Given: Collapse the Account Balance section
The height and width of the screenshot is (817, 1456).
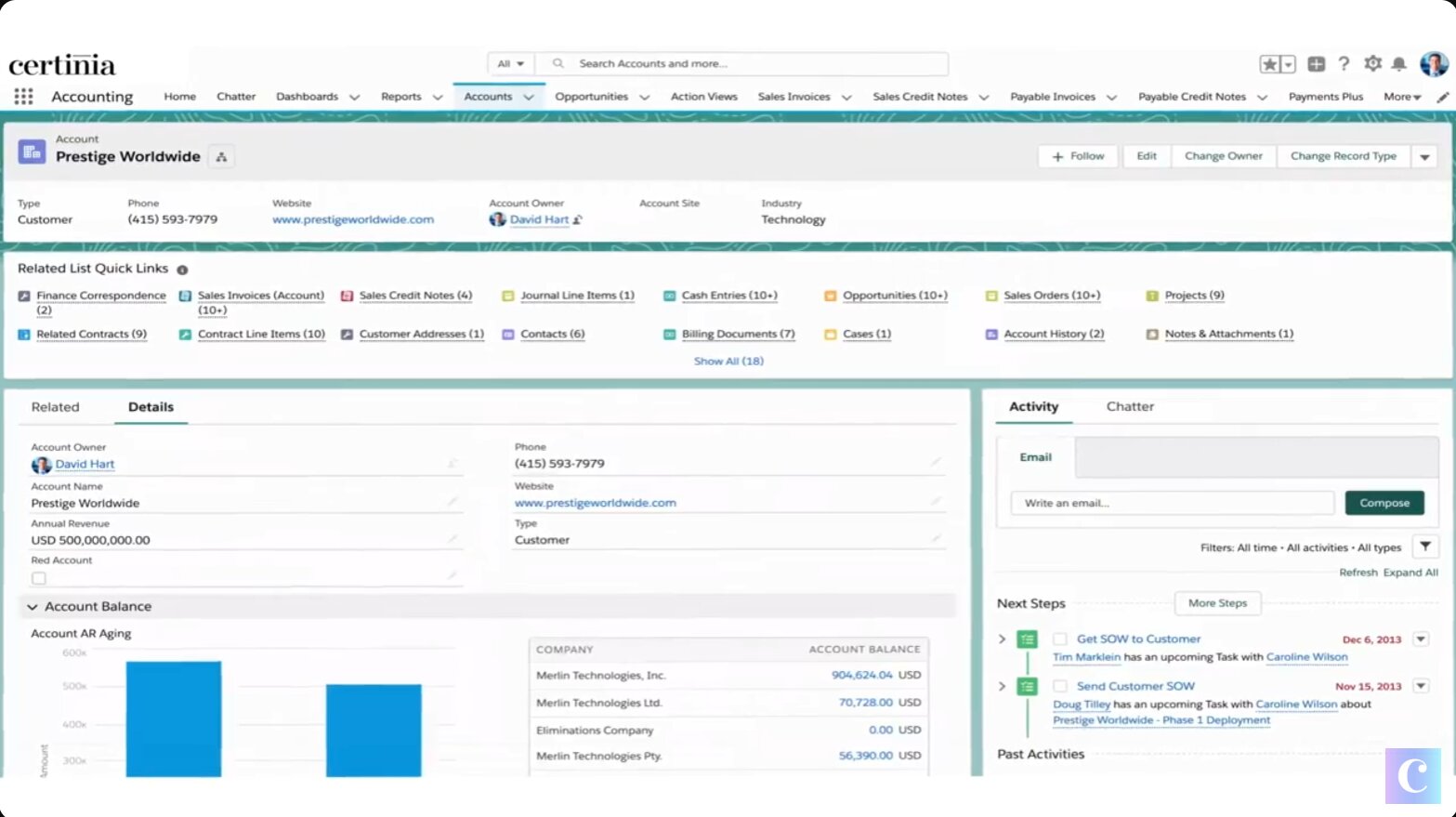Looking at the screenshot, I should click(33, 607).
